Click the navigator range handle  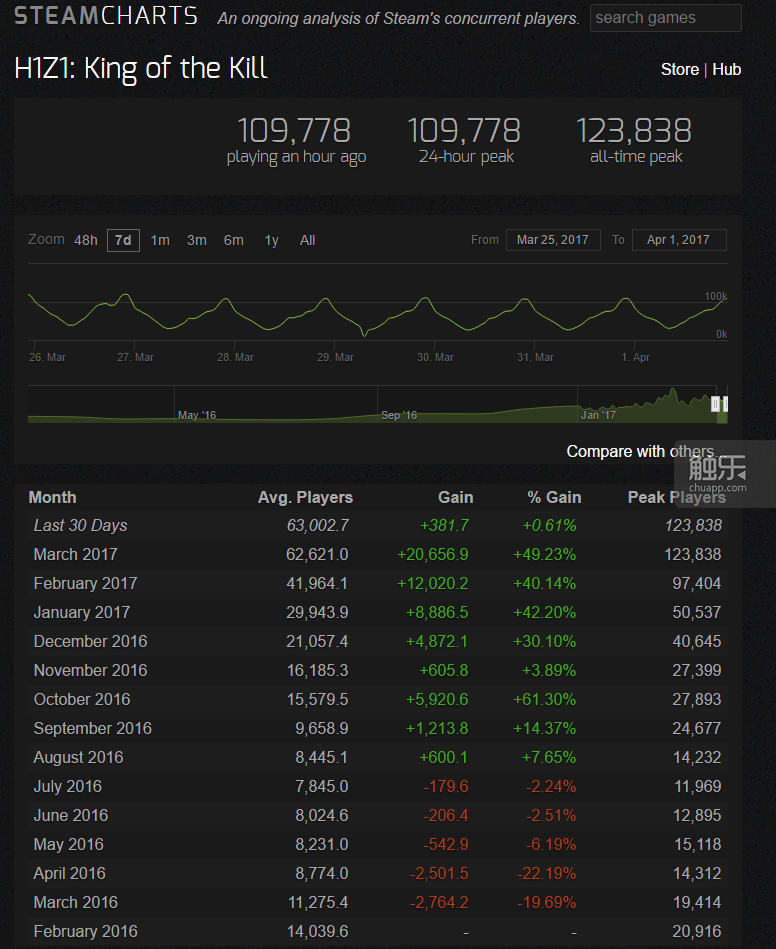715,404
